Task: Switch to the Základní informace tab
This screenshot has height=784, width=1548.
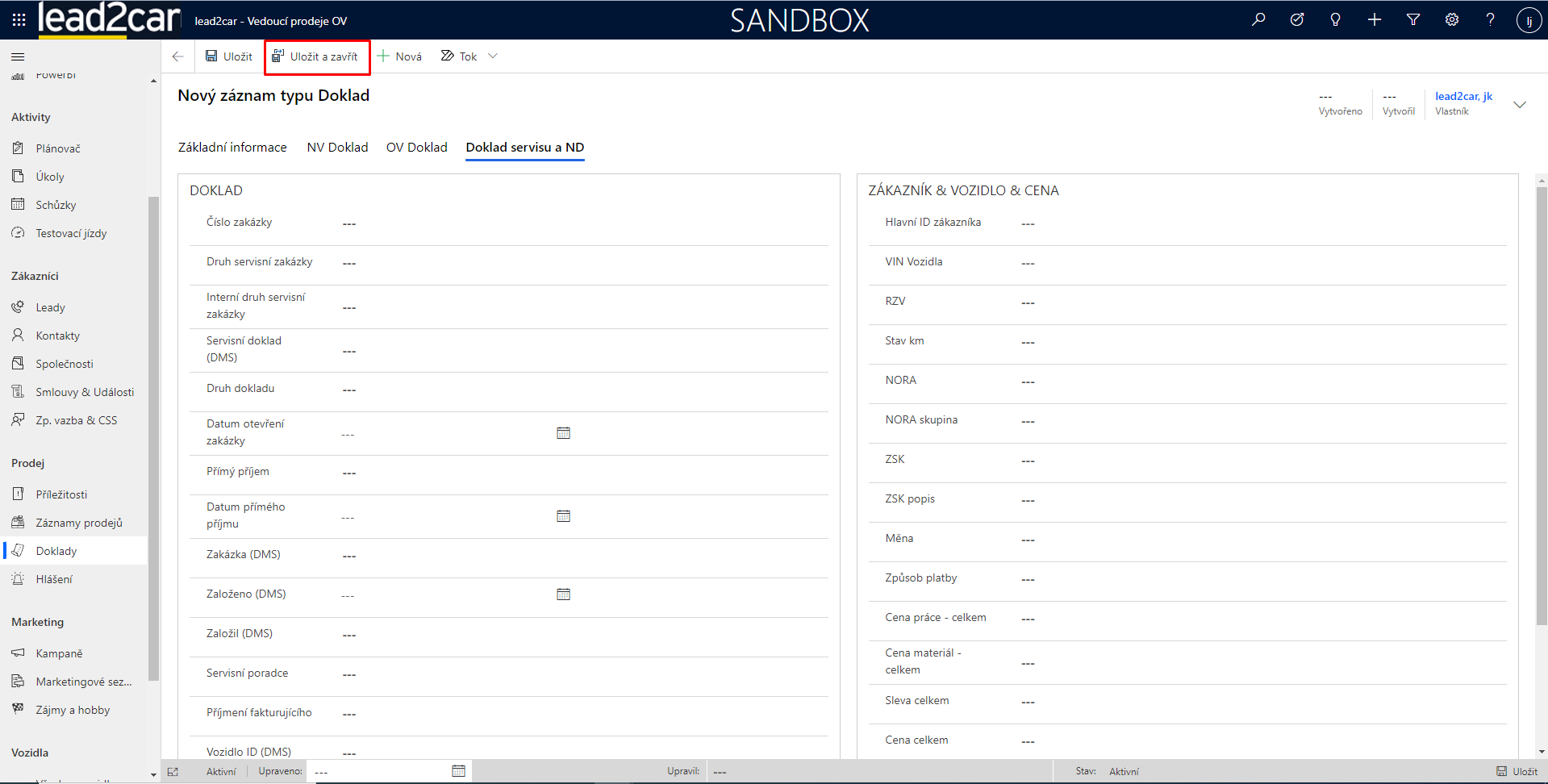Action: [x=232, y=148]
